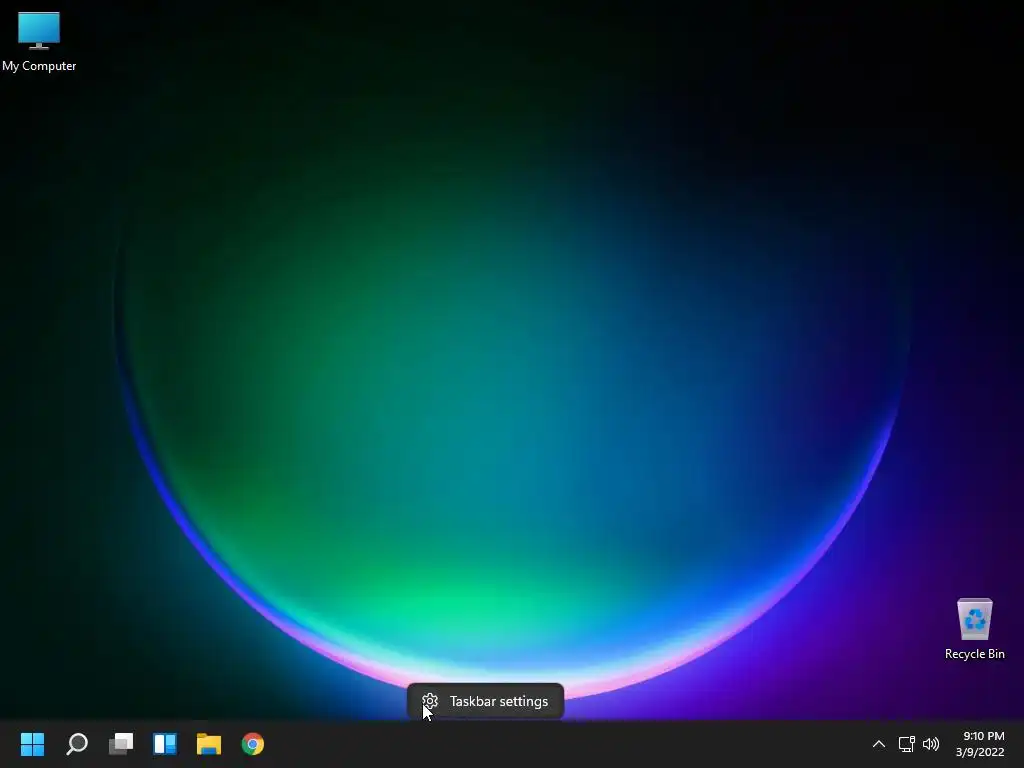The image size is (1024, 768).
Task: Select My Computer desktop icon
Action: (x=39, y=41)
